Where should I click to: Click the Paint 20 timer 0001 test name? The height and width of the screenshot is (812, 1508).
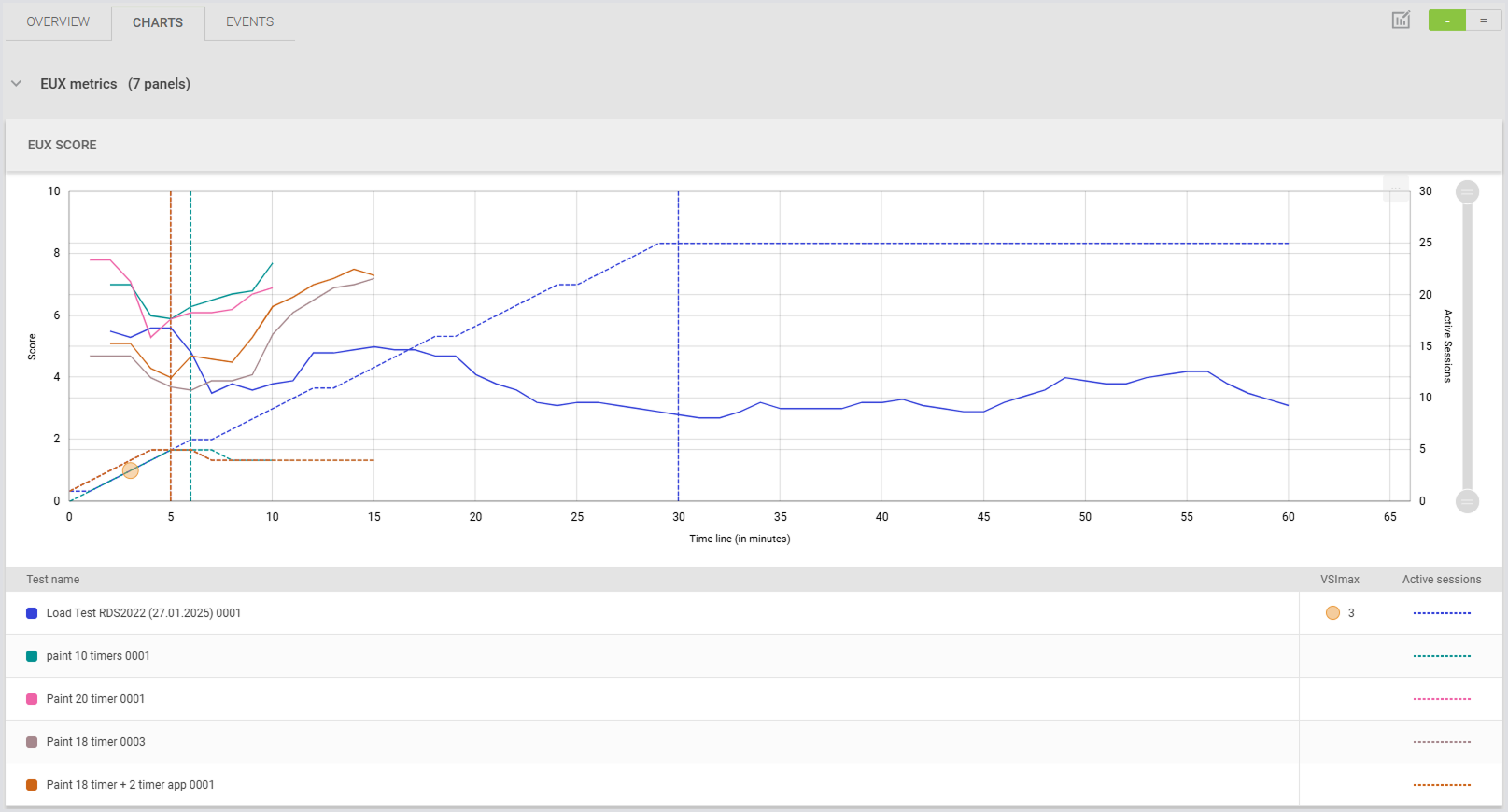point(95,699)
